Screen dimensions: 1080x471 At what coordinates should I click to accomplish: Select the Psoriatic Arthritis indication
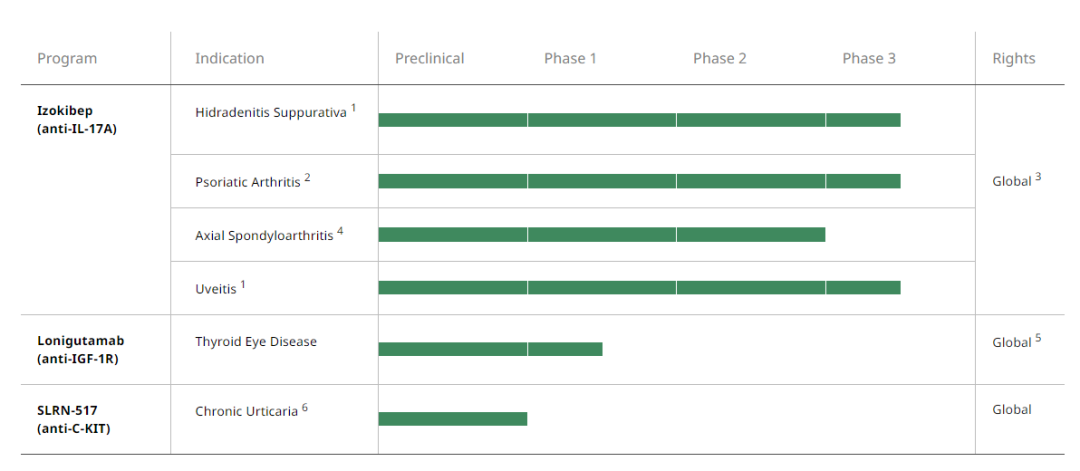click(248, 181)
